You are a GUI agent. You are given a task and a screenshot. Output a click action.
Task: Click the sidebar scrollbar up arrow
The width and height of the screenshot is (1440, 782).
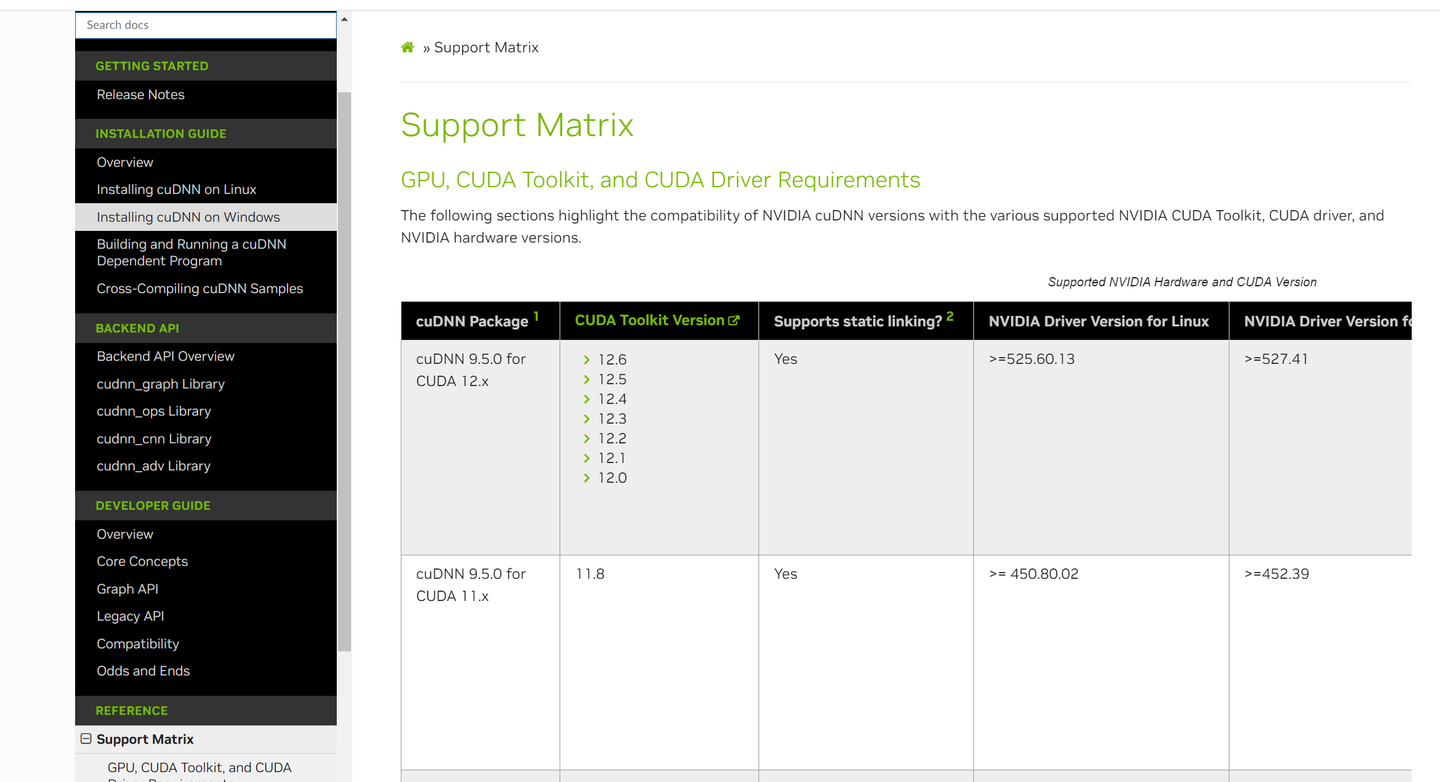344,20
